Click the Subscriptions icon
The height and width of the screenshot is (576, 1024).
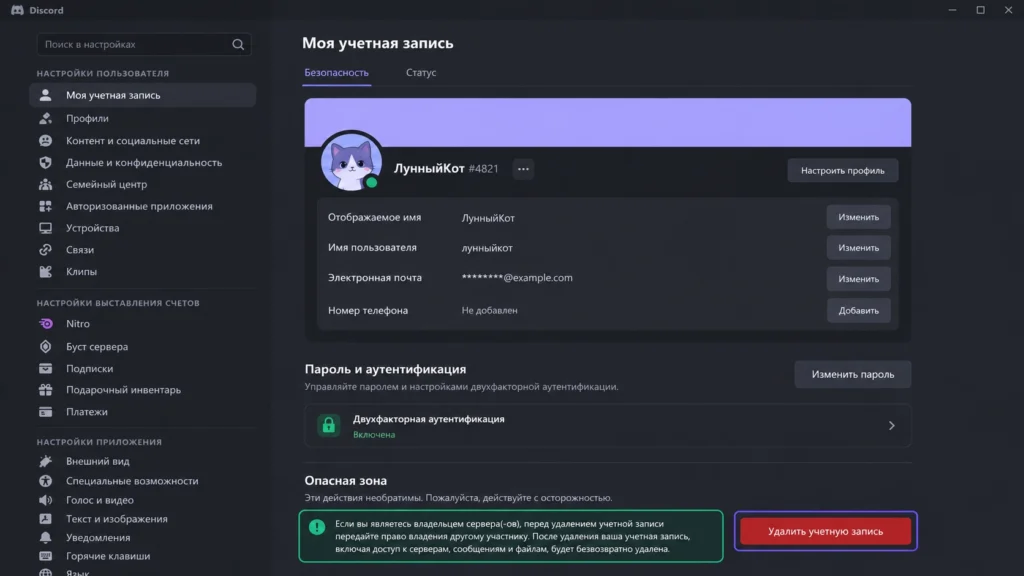tap(45, 368)
